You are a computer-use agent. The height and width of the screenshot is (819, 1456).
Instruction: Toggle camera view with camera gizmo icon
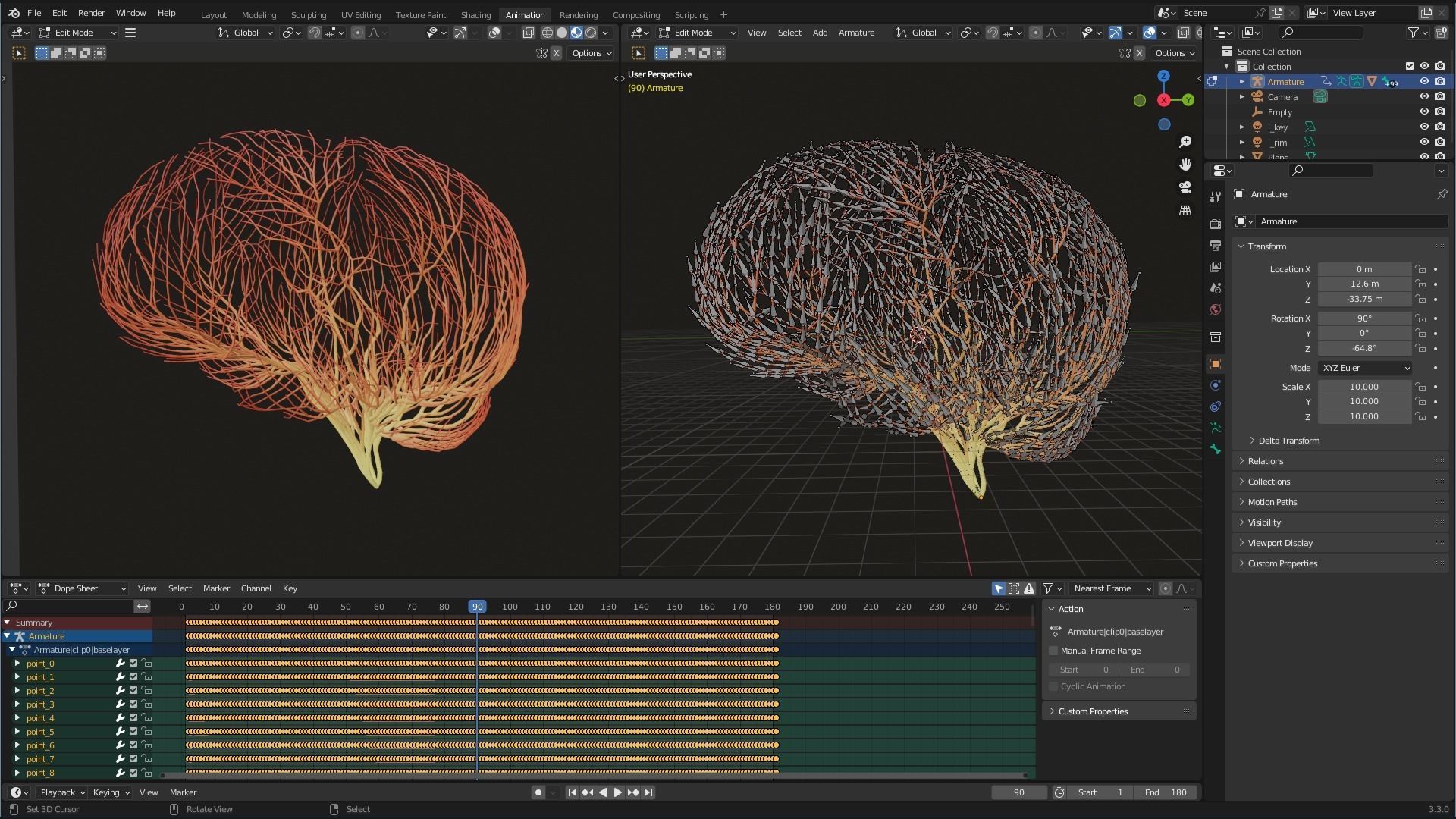pyautogui.click(x=1185, y=187)
